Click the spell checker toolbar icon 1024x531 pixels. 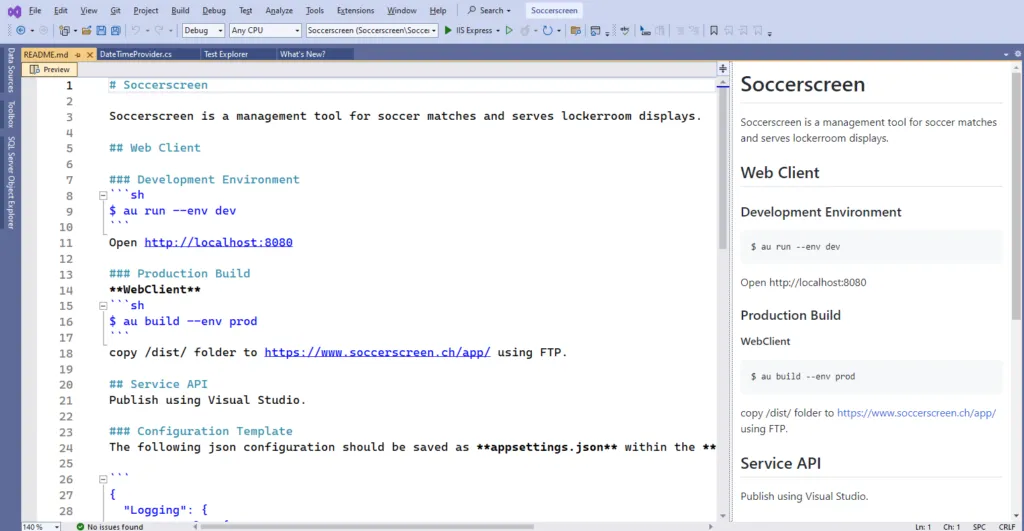pos(625,31)
